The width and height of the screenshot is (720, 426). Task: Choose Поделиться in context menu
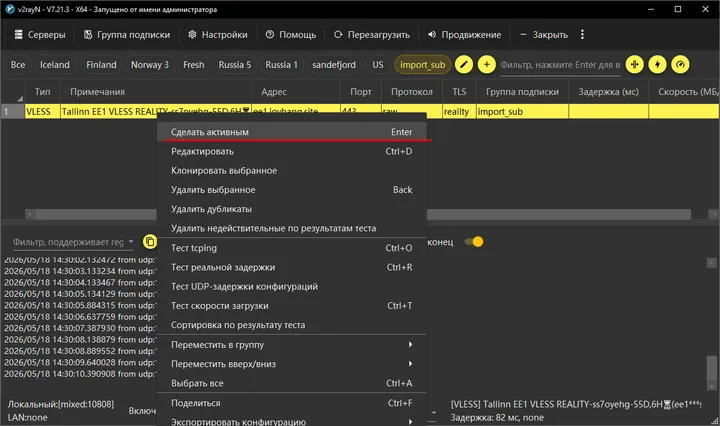(292, 403)
